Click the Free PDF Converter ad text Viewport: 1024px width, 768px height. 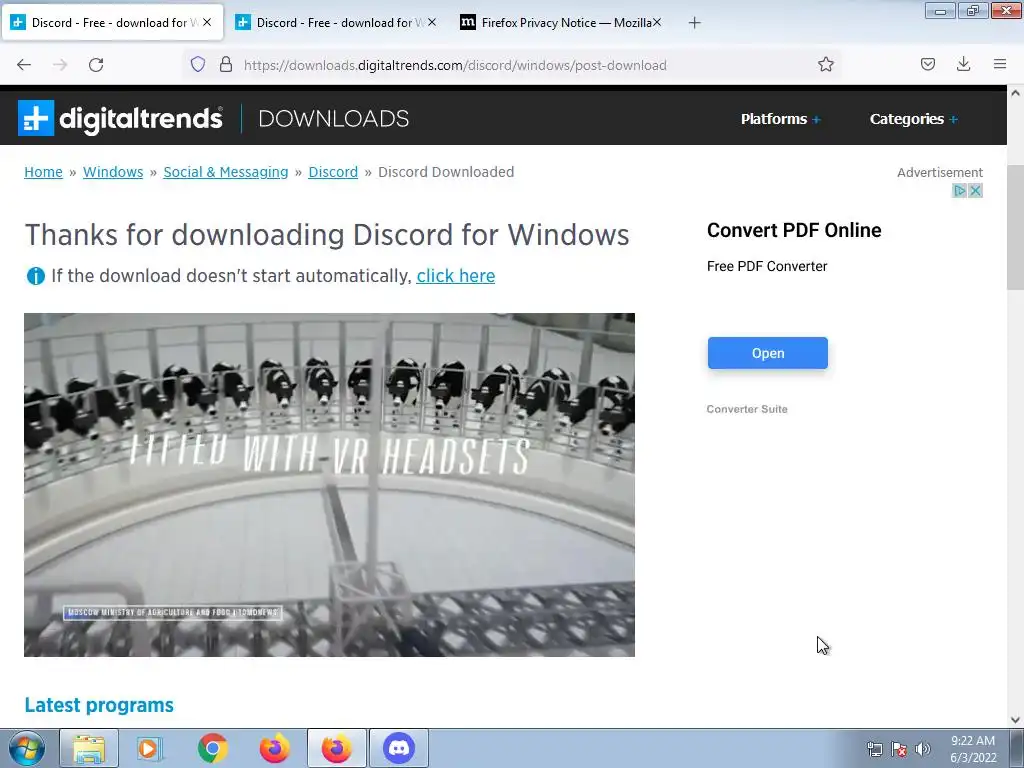767,266
